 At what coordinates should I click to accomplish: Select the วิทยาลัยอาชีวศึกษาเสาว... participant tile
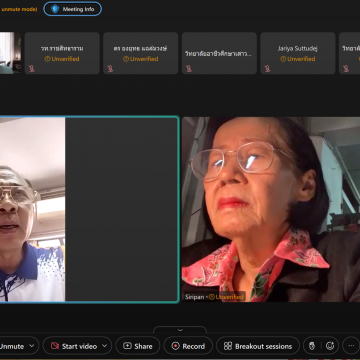[219, 53]
